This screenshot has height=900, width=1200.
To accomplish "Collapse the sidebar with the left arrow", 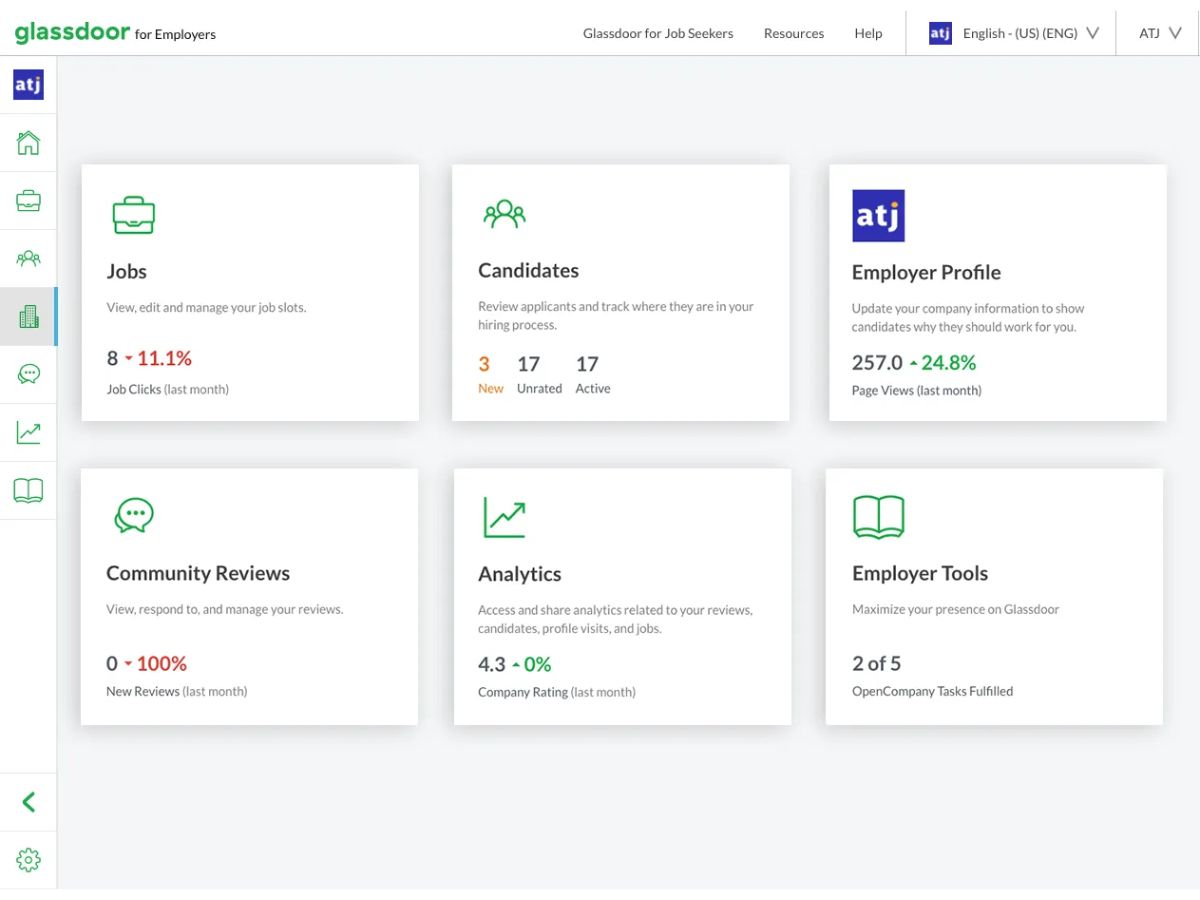I will click(x=28, y=802).
